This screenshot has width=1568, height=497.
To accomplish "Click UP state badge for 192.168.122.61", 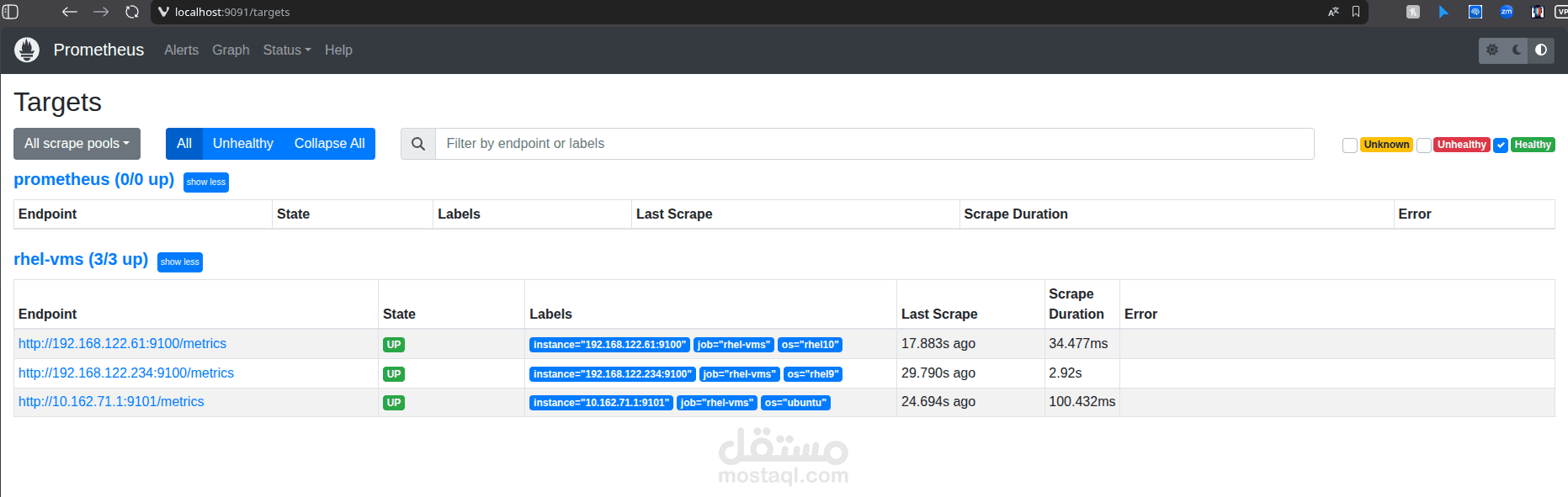I will coord(394,345).
